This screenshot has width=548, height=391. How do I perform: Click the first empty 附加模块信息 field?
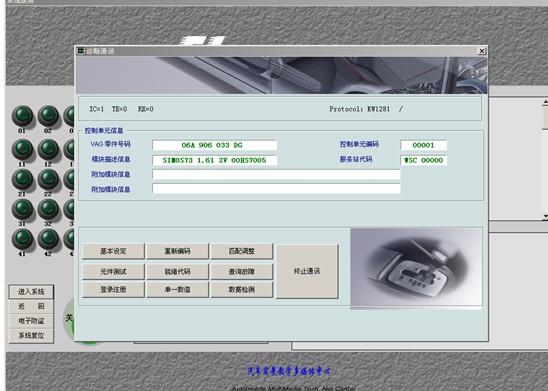click(276, 174)
